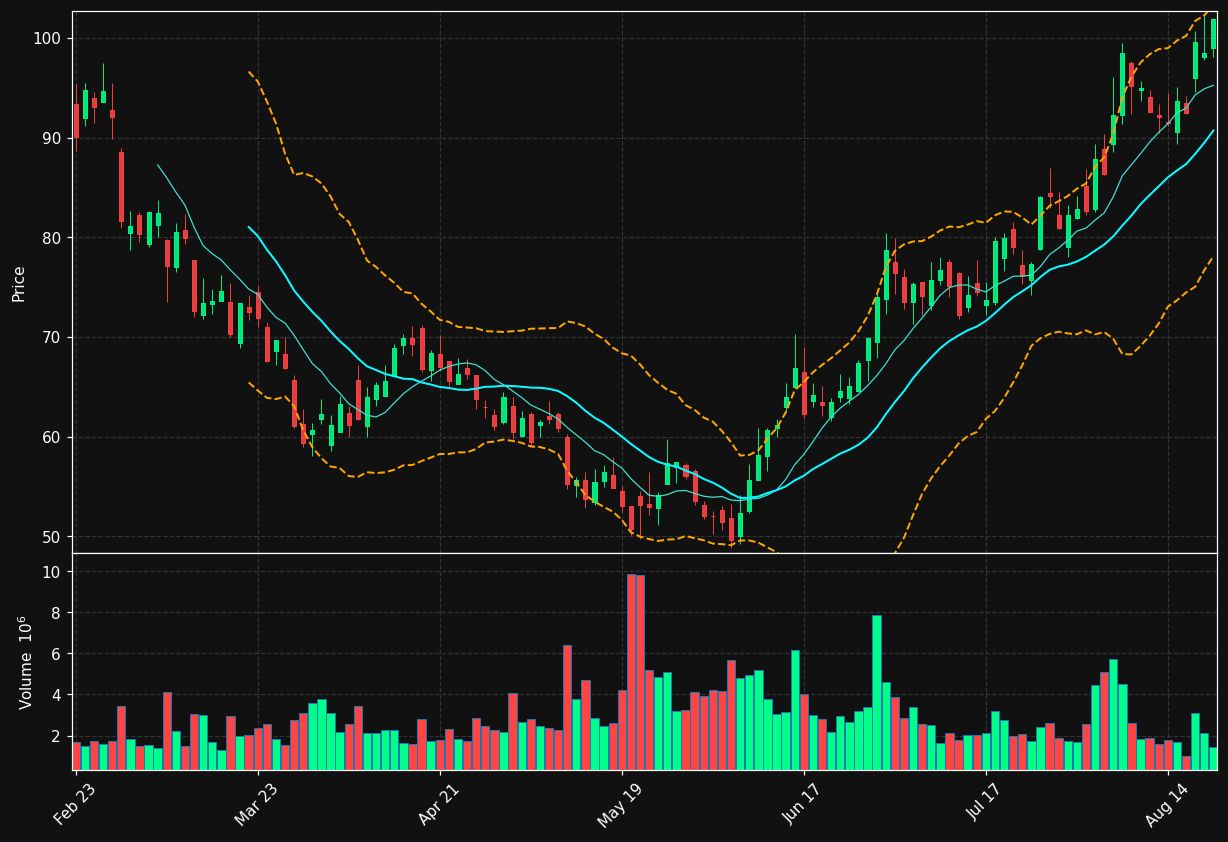Click price axis label 80
This screenshot has height=842, width=1228.
point(52,238)
